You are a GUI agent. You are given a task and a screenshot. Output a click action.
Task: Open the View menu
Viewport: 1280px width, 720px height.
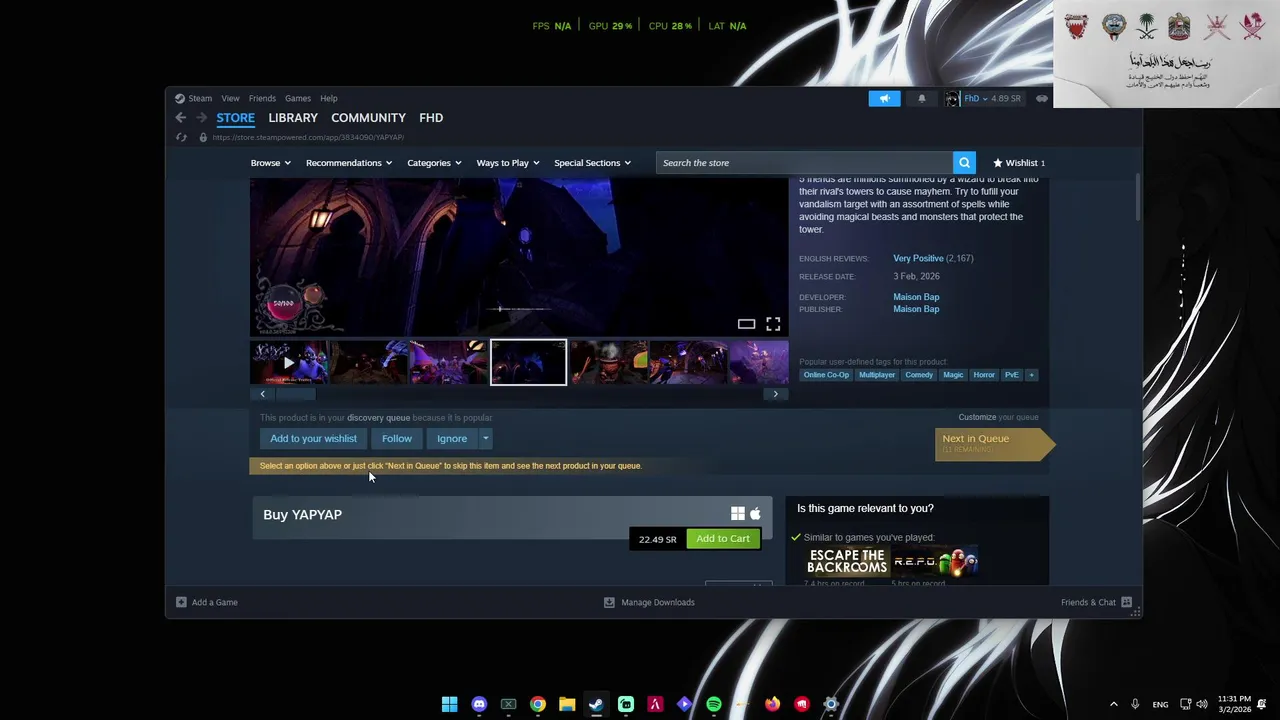[x=230, y=98]
